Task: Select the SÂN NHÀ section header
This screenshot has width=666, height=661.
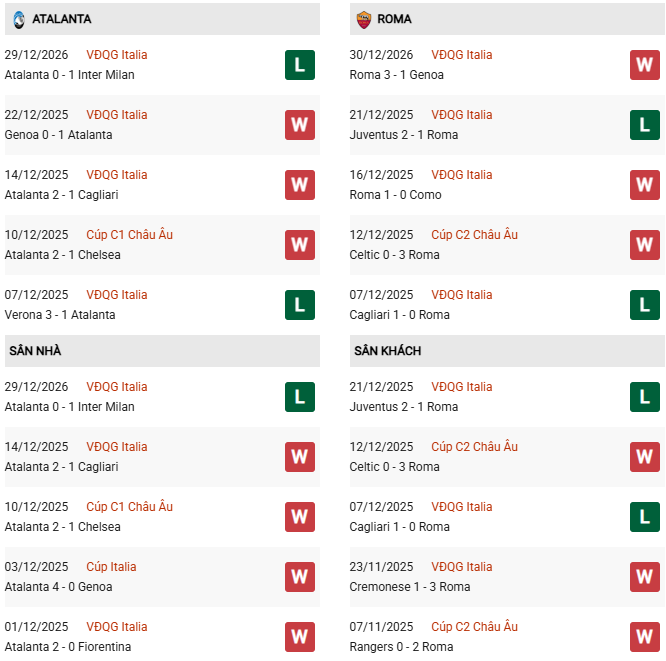Action: (36, 351)
